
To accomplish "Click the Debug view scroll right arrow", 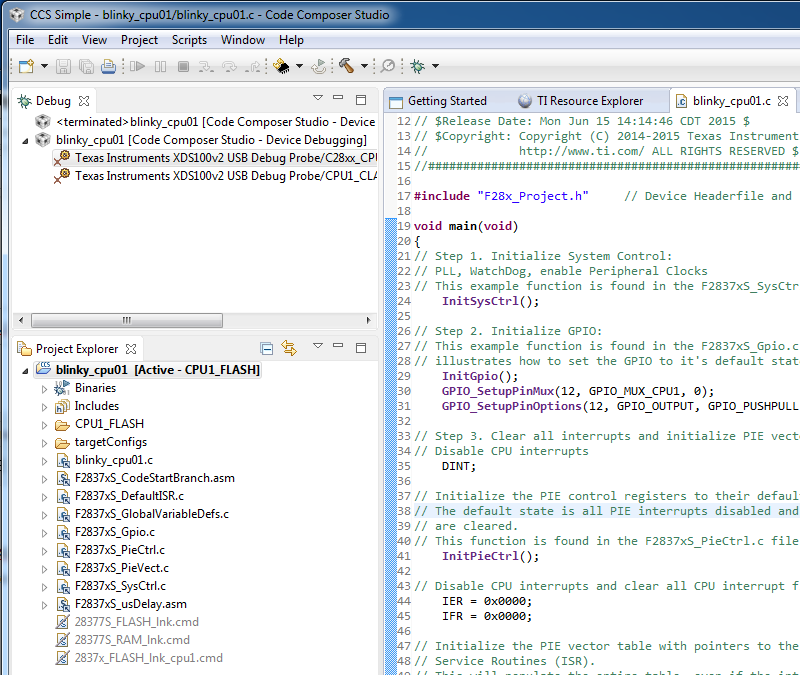I will point(368,320).
